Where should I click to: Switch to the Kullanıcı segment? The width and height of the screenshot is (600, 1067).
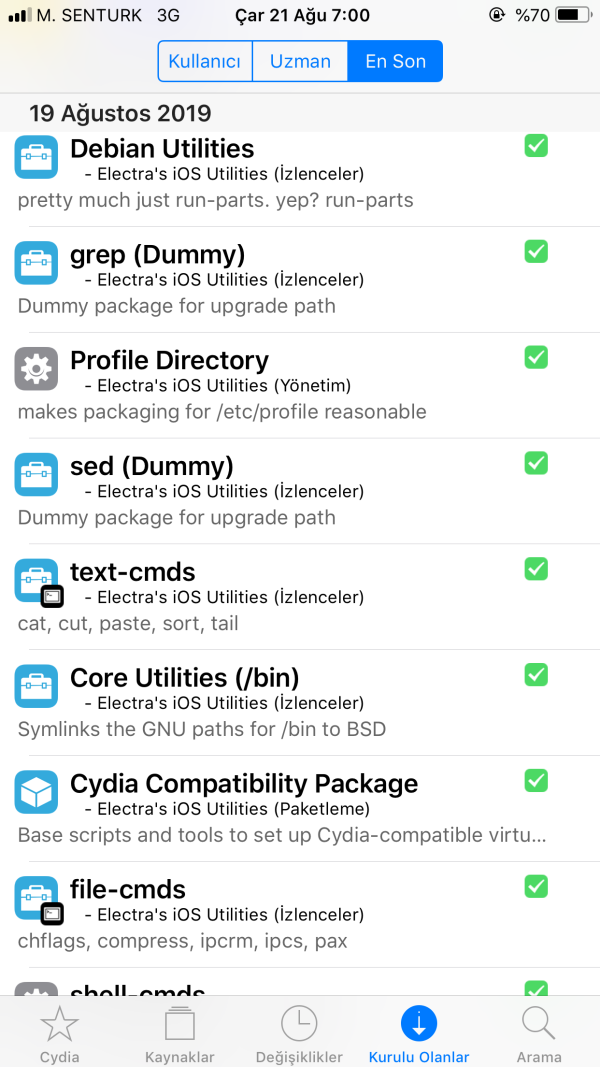click(x=205, y=61)
